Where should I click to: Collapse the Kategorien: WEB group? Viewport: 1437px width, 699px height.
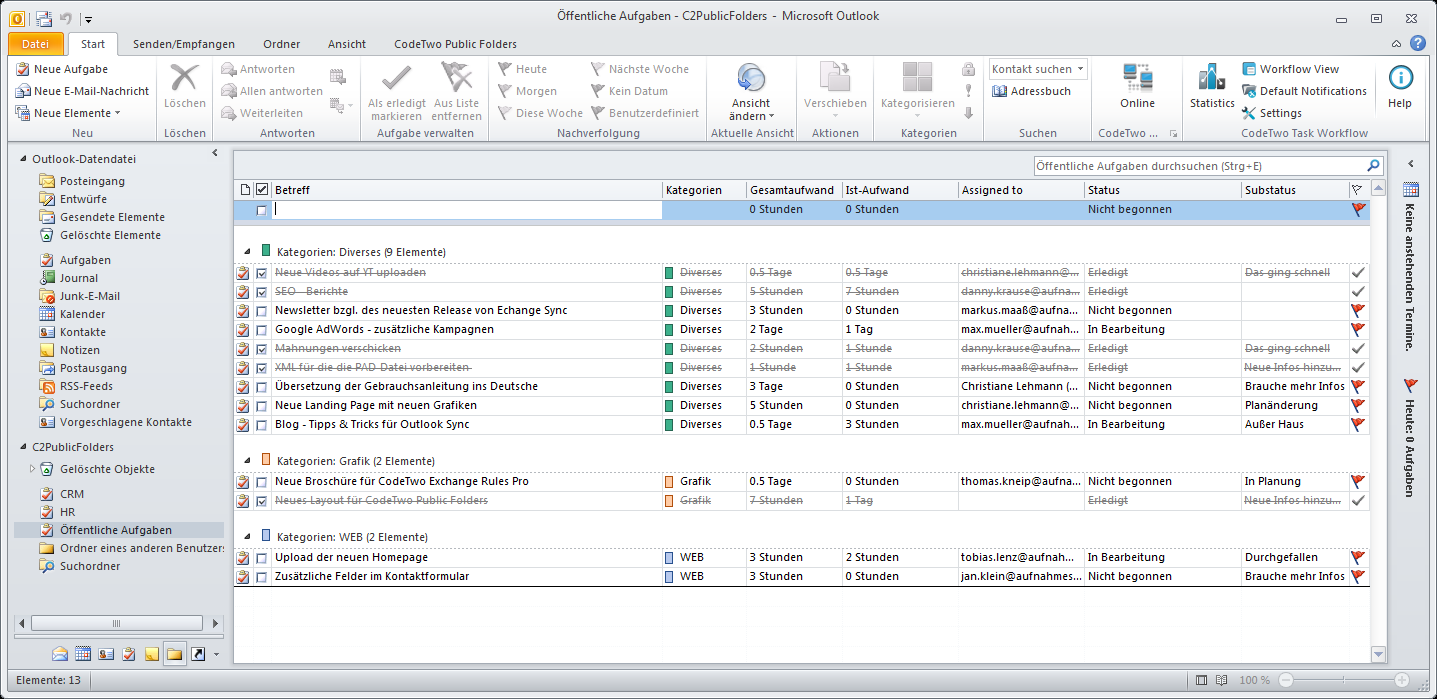tap(246, 536)
